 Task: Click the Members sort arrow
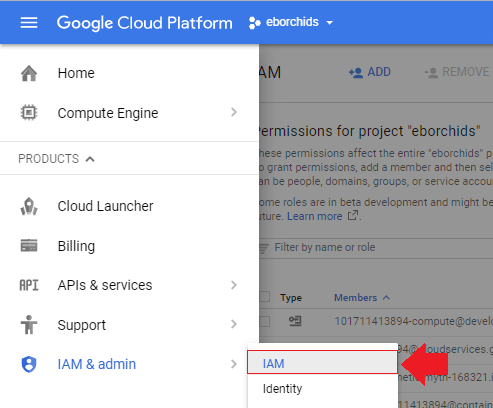[x=386, y=298]
